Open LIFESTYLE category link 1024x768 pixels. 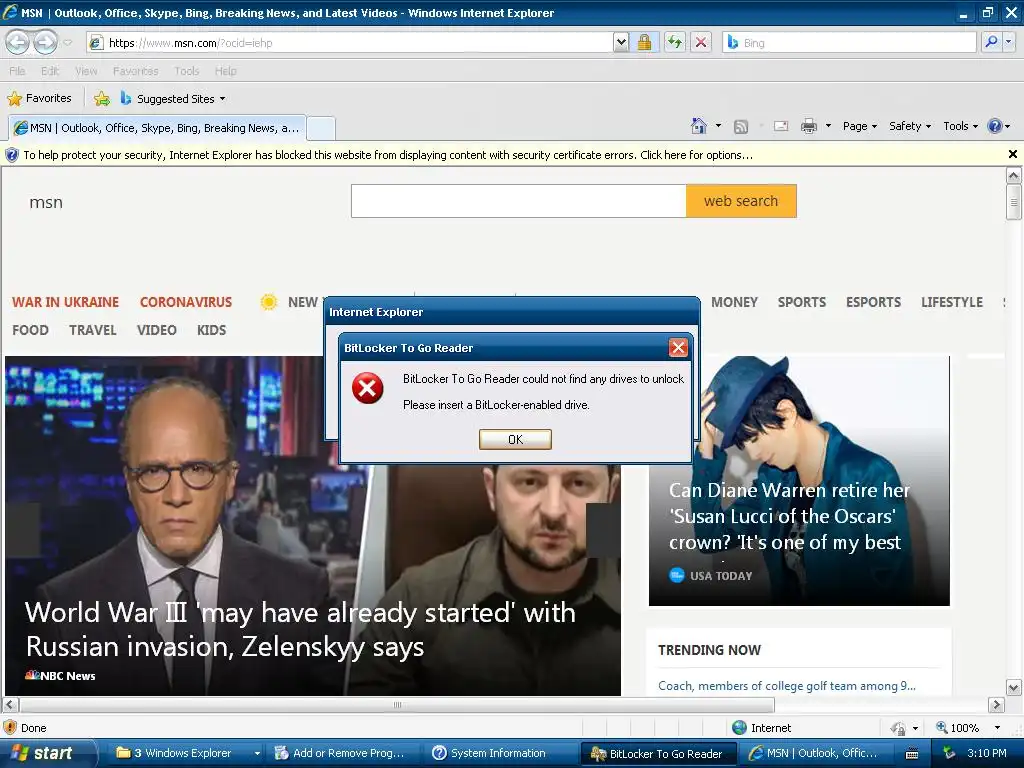(x=952, y=302)
